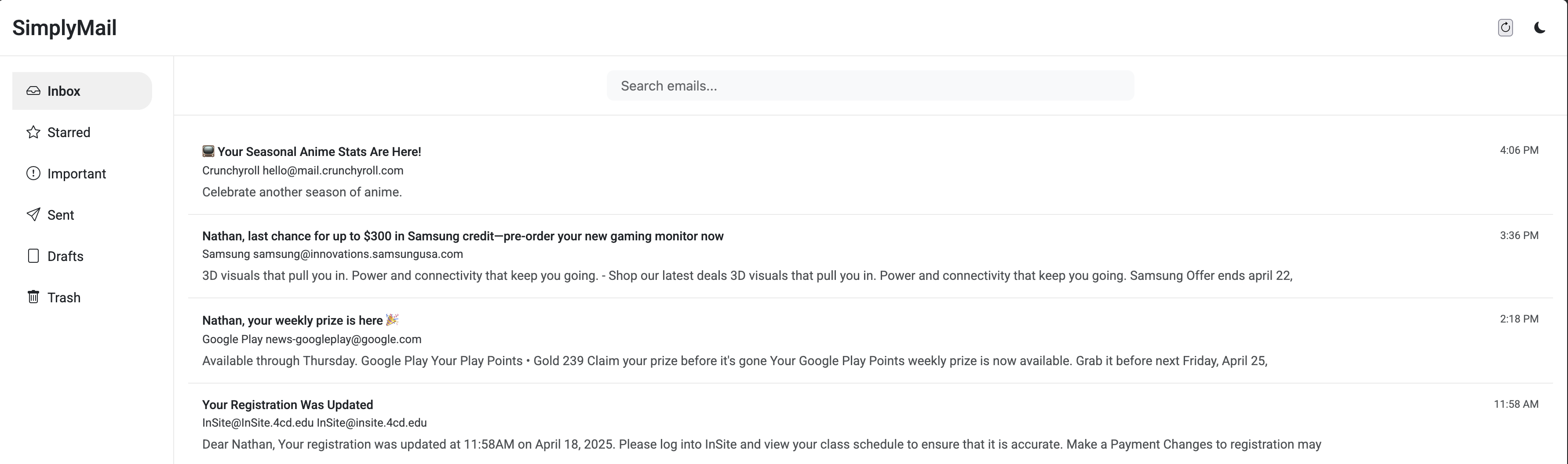Click the Sent paper plane icon
1568x464 pixels.
click(x=33, y=215)
